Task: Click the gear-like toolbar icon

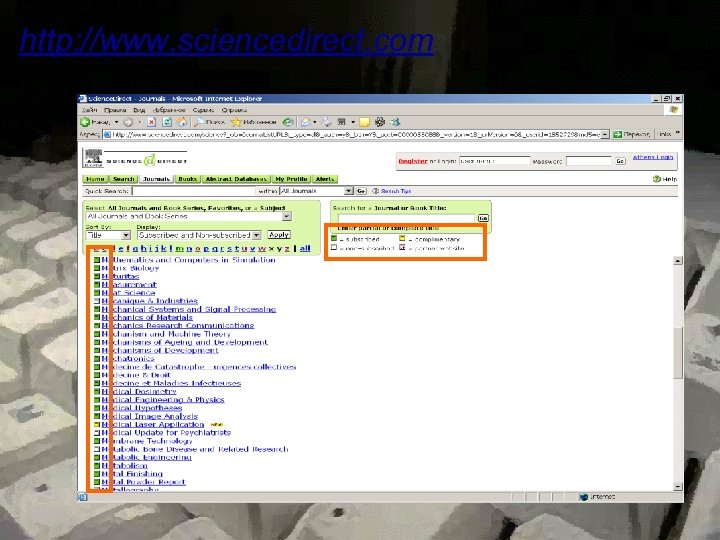Action: (380, 122)
